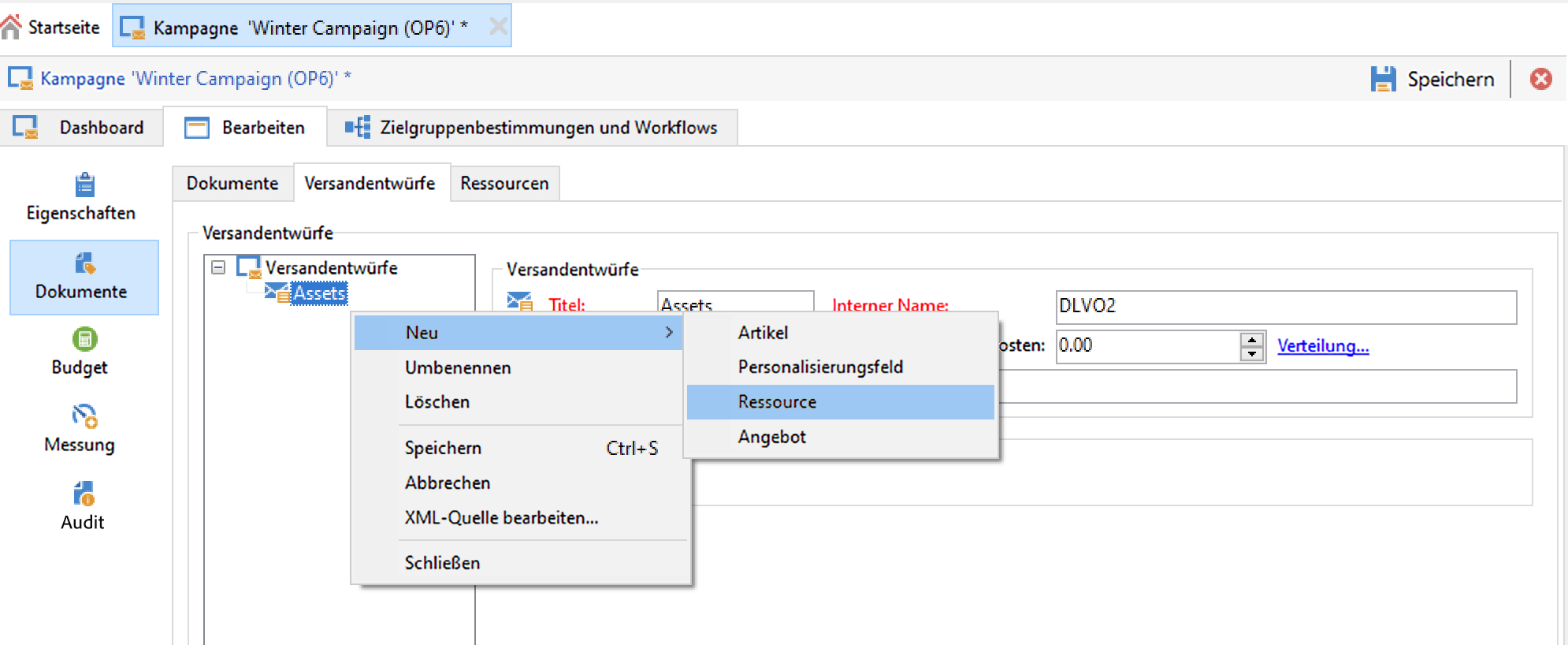Select the Versandentwürfe root tree item
The height and width of the screenshot is (645, 1568).
331,267
